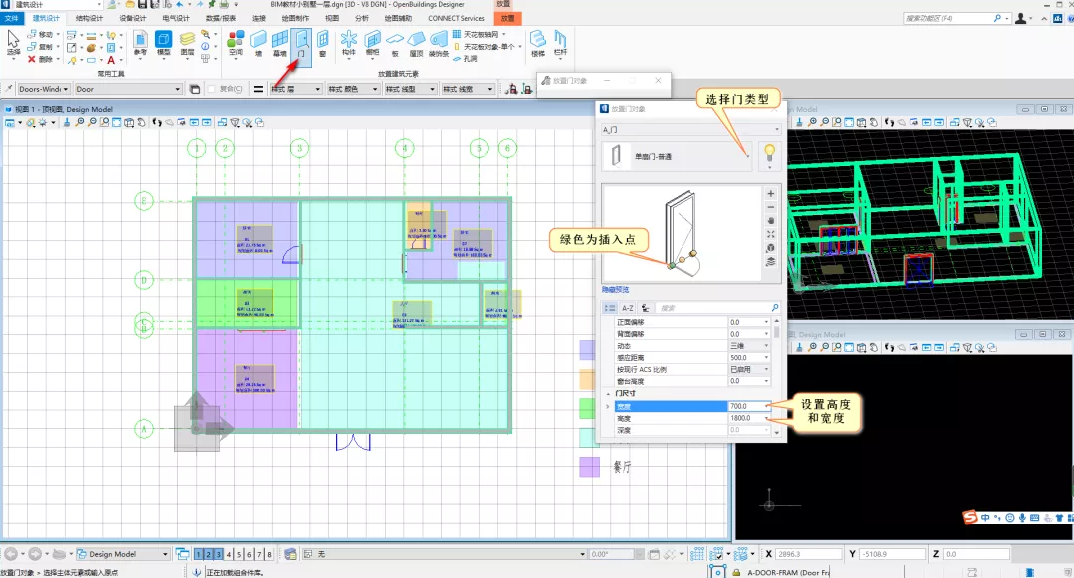Select the 板 (slab) tool
1074x578 pixels.
tap(395, 44)
